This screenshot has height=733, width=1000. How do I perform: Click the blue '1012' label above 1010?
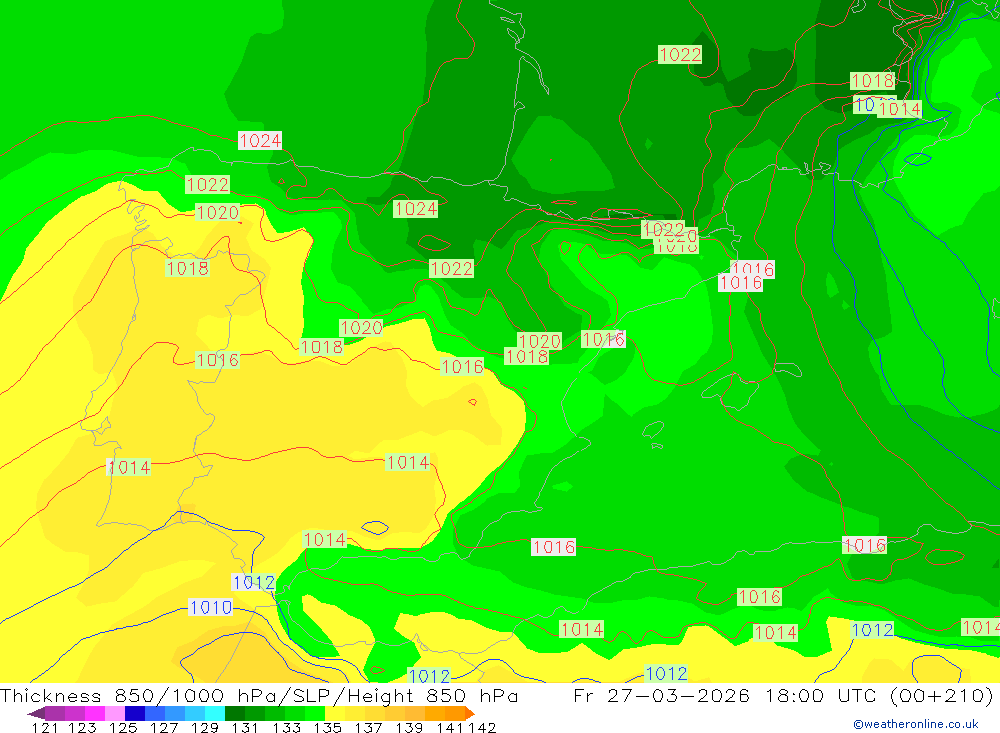[x=254, y=582]
